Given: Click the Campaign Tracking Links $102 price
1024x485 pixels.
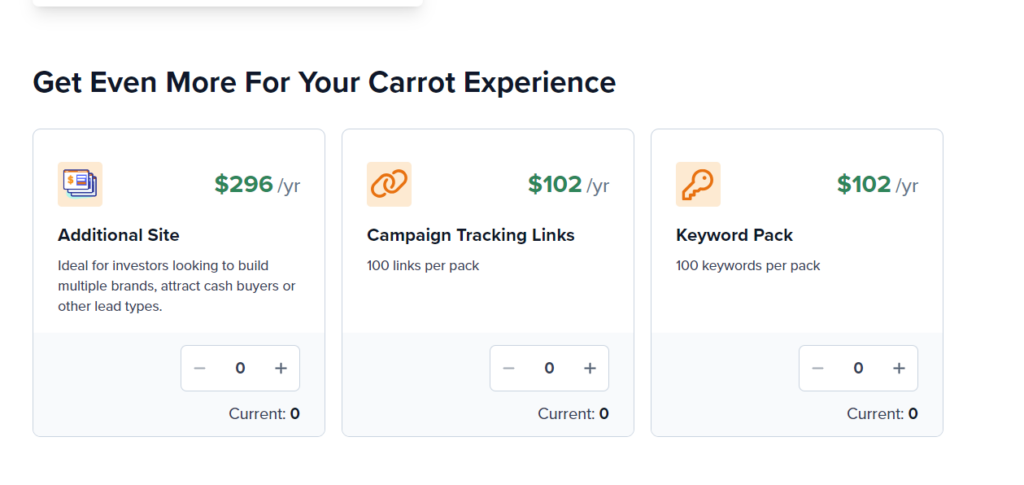Looking at the screenshot, I should [x=568, y=185].
